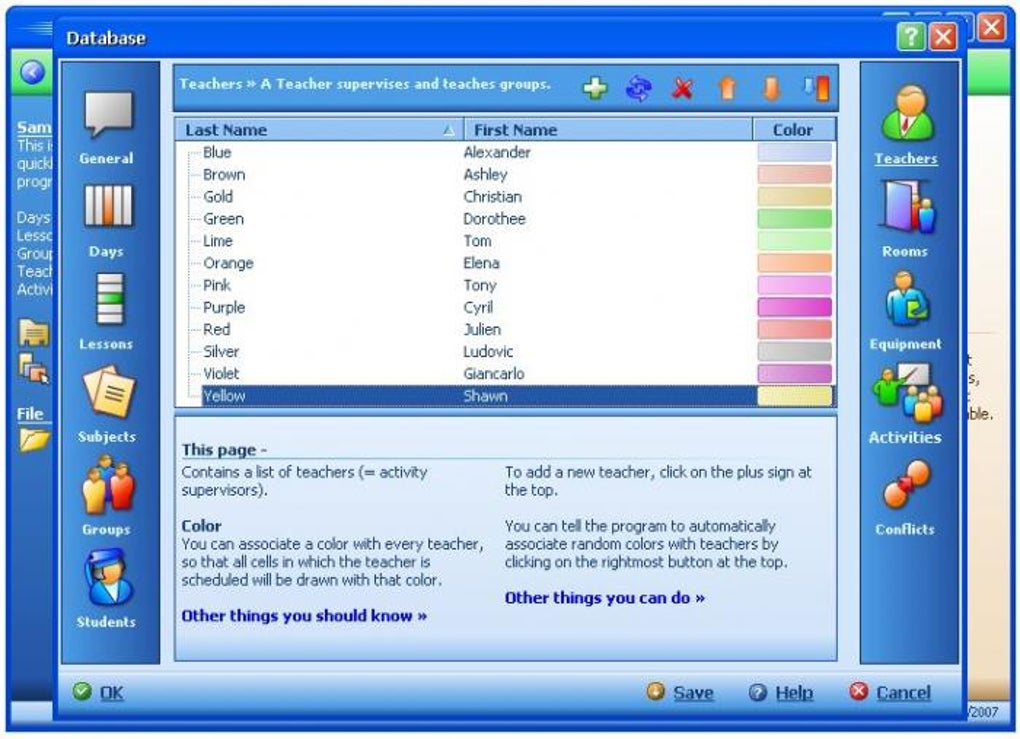Screen dimensions: 1020x739
Task: Select the Brown teacher row
Action: 505,174
